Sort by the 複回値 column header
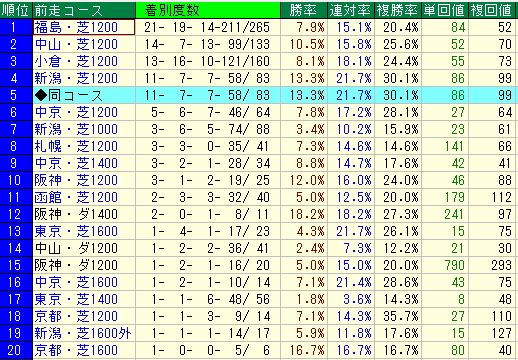Screen dimensions: 518x360 [x=492, y=10]
